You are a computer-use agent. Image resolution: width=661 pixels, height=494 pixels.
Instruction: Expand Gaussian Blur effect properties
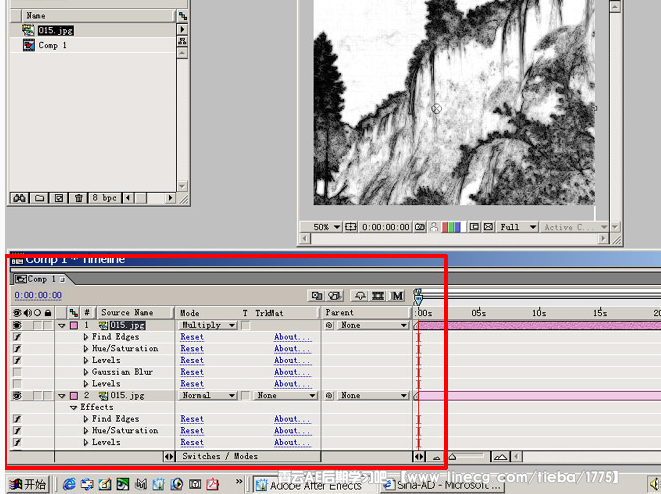[86, 372]
